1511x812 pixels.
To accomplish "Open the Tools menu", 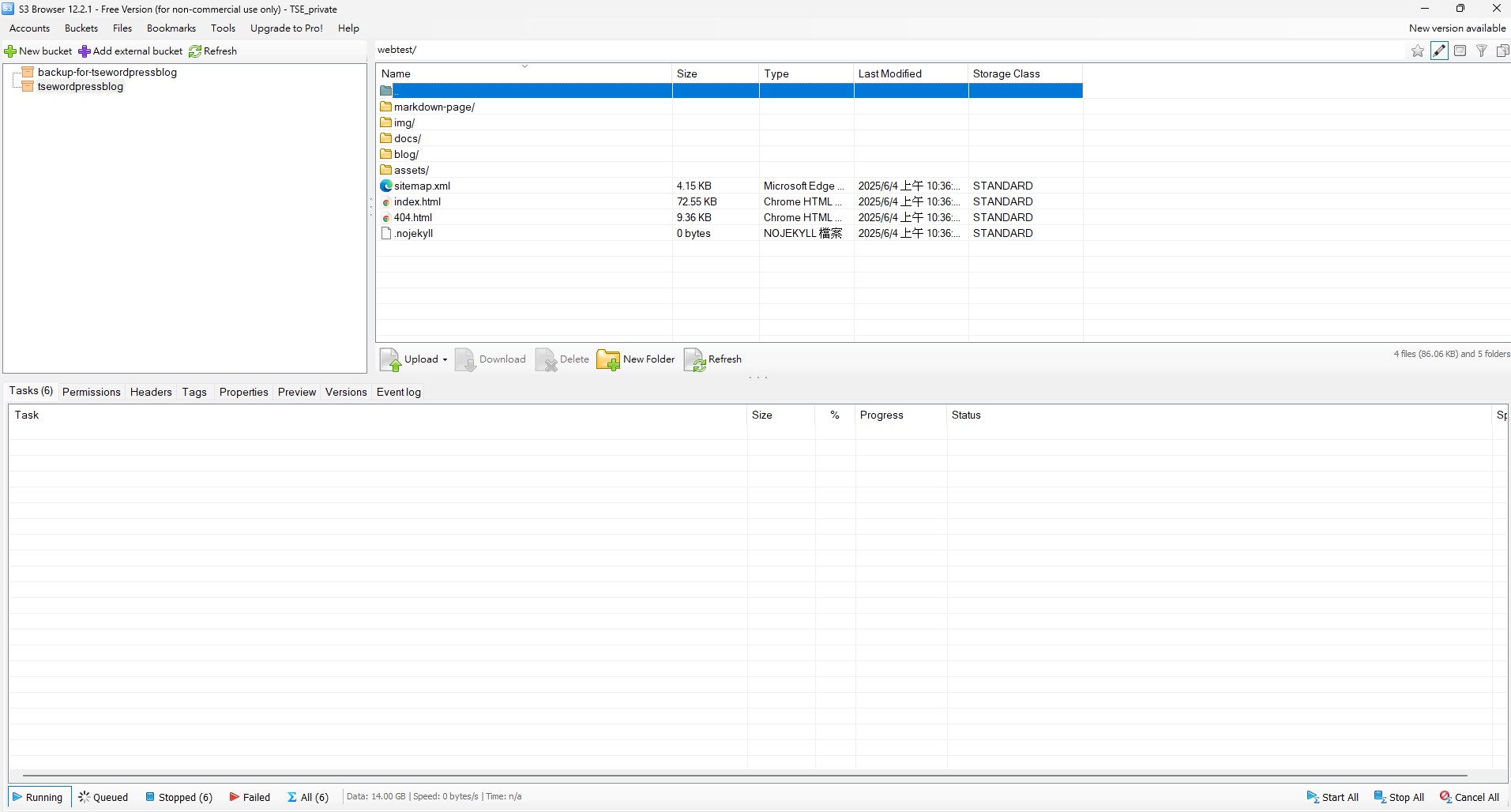I will click(x=223, y=28).
